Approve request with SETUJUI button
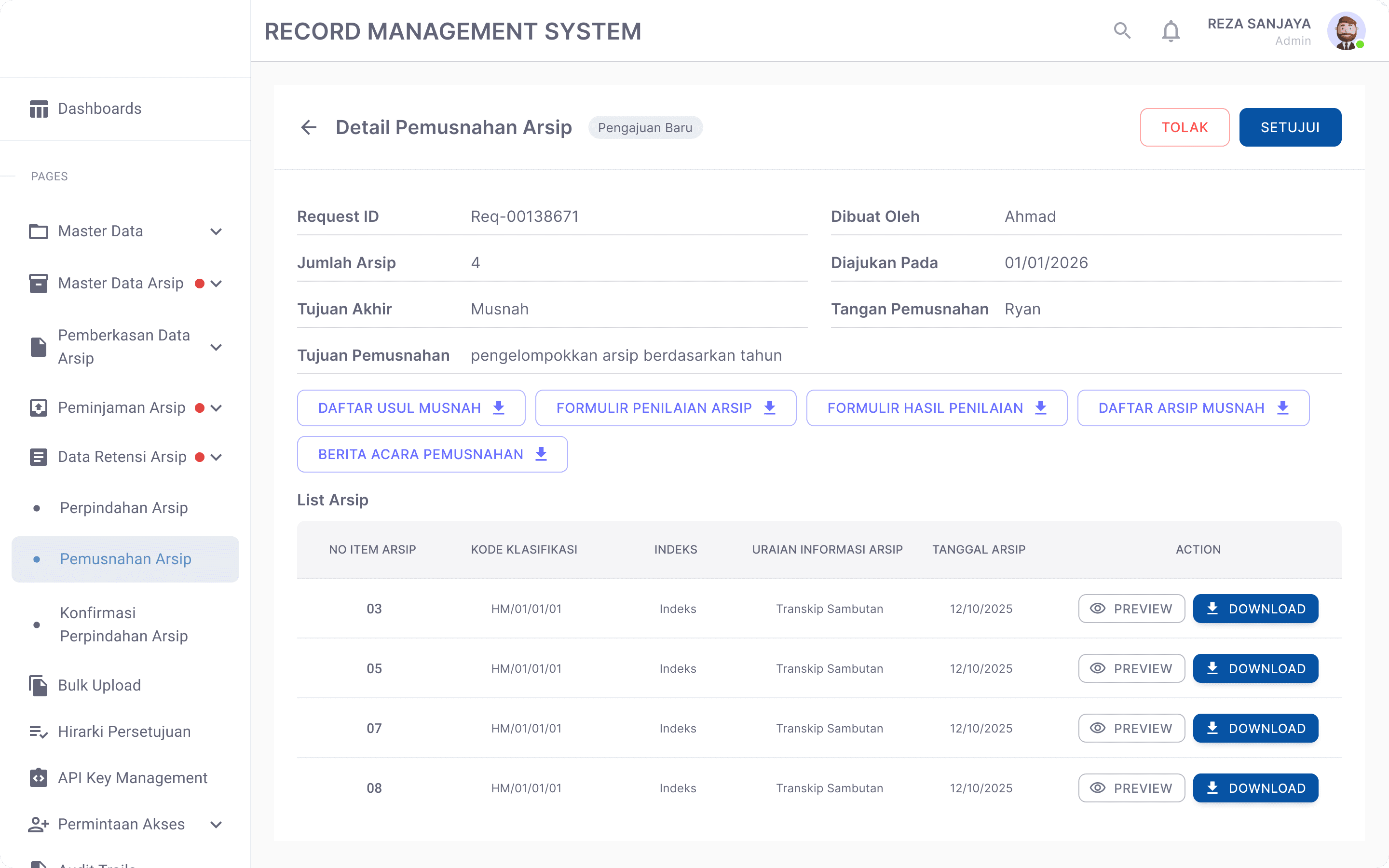Screen dimensions: 1389x868 1290,127
